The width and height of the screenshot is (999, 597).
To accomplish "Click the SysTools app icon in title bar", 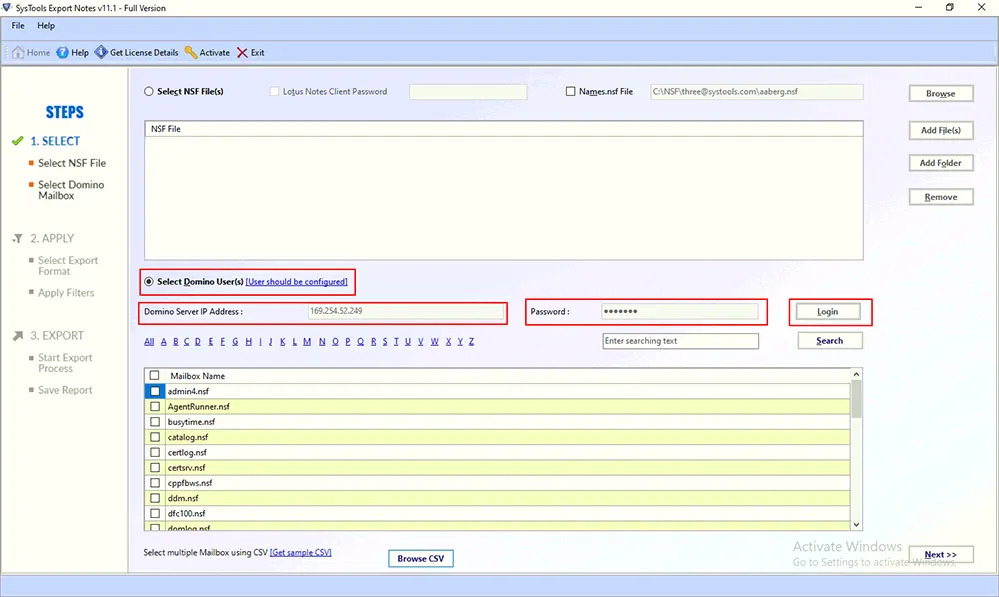I will point(7,8).
